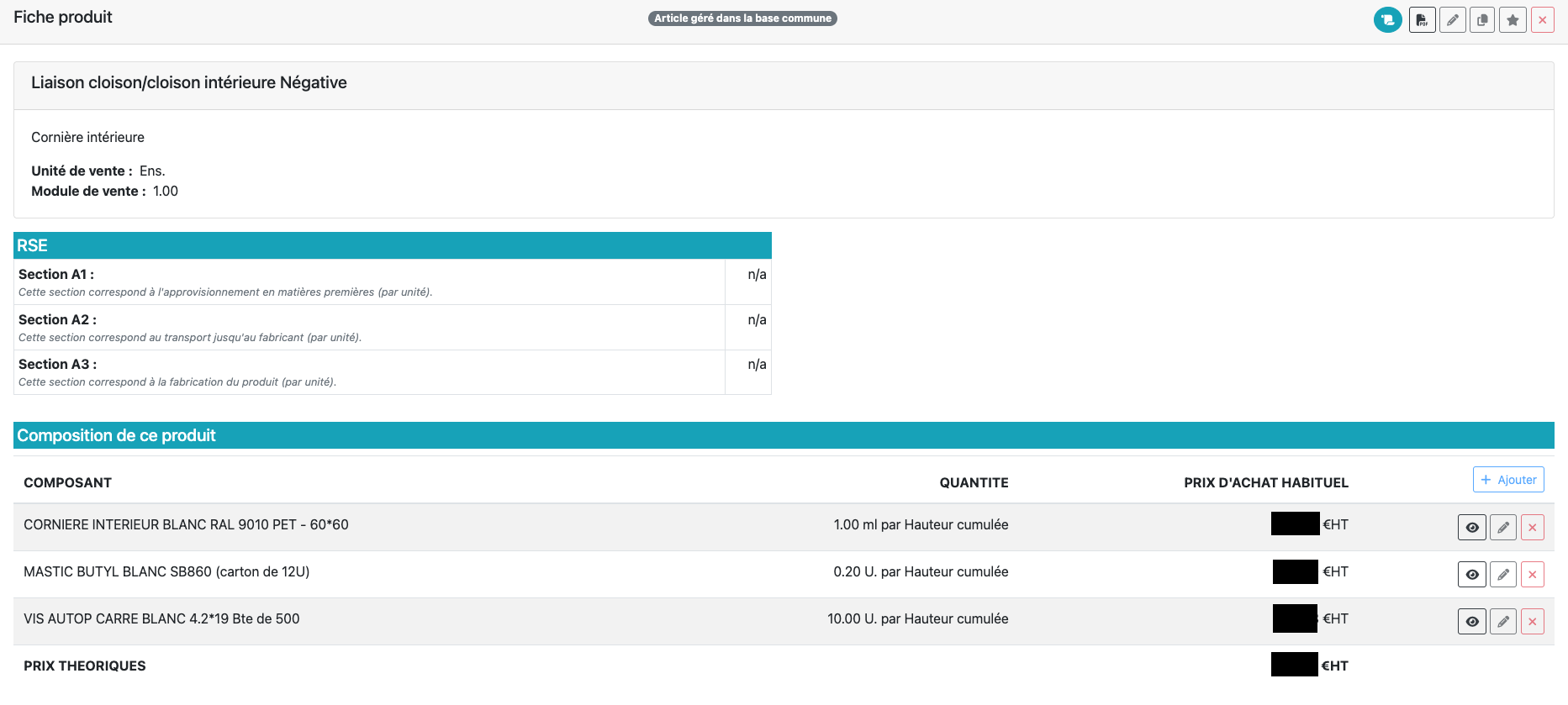
Task: View the MASTIC BUTYL BLANC component details
Action: click(1471, 575)
